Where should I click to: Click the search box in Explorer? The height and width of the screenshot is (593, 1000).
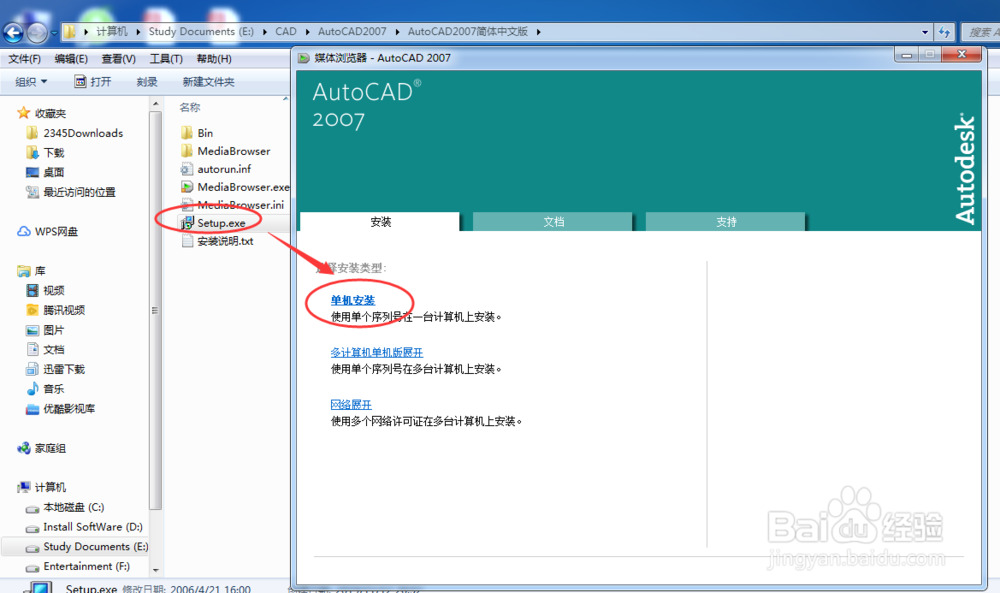(980, 32)
